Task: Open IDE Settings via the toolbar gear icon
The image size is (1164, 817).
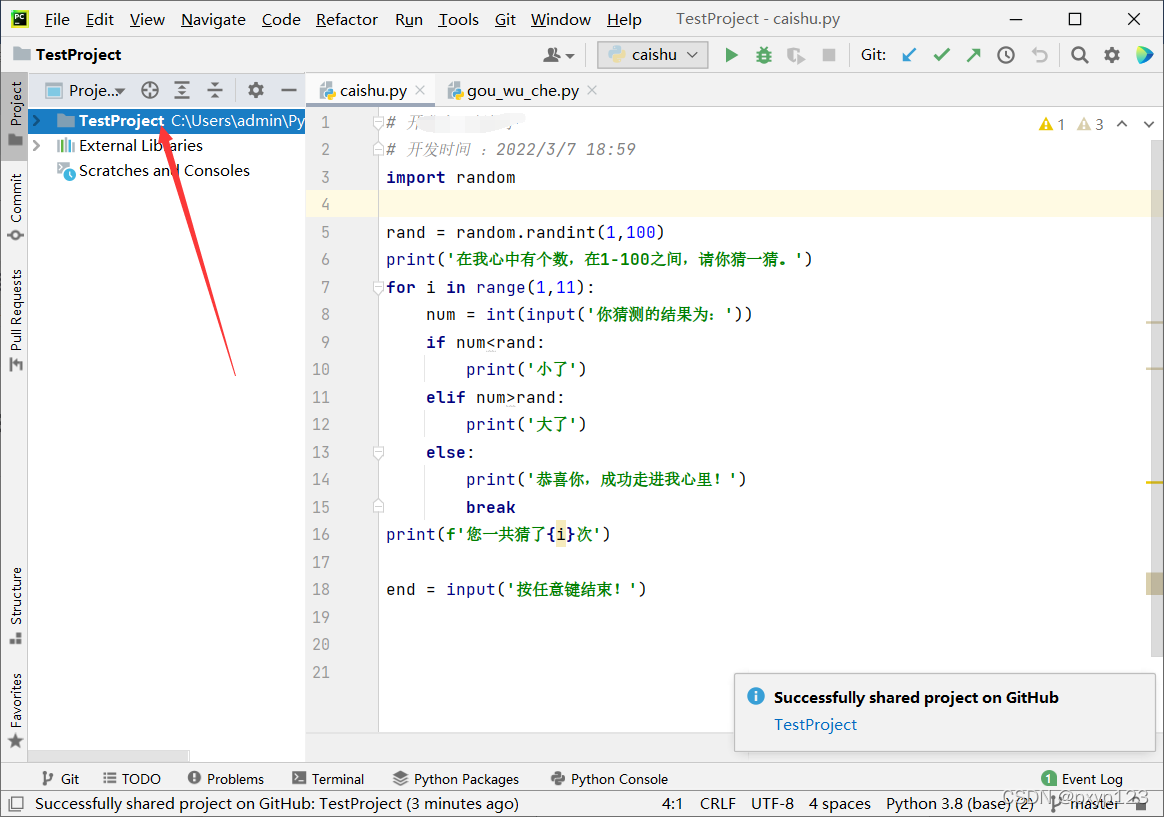Action: (x=1112, y=55)
